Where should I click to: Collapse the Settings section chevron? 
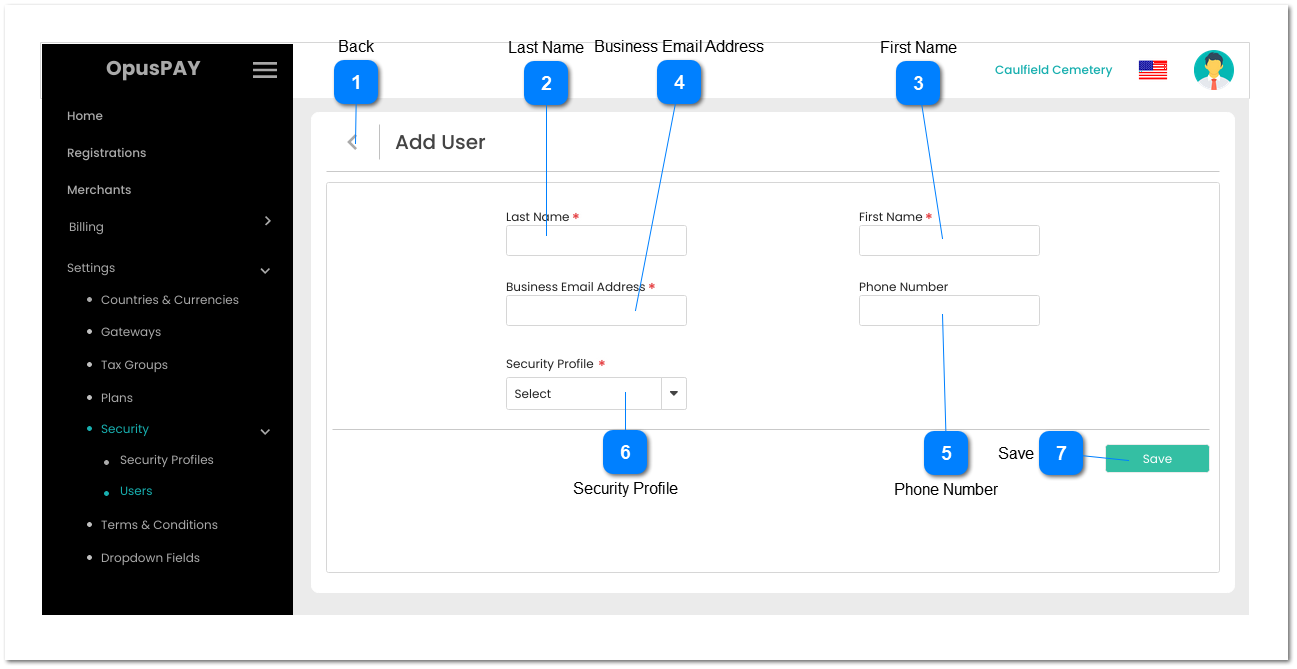(265, 270)
